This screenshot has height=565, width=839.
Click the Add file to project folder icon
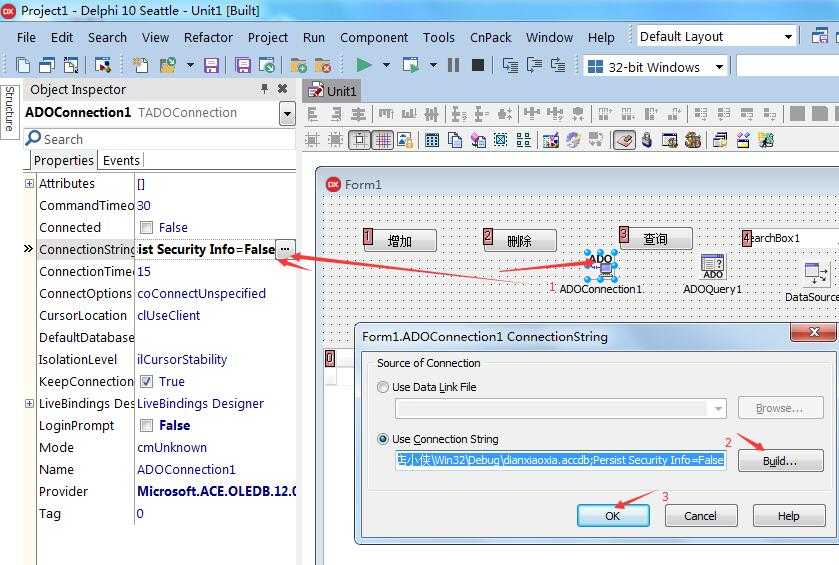pyautogui.click(x=299, y=65)
